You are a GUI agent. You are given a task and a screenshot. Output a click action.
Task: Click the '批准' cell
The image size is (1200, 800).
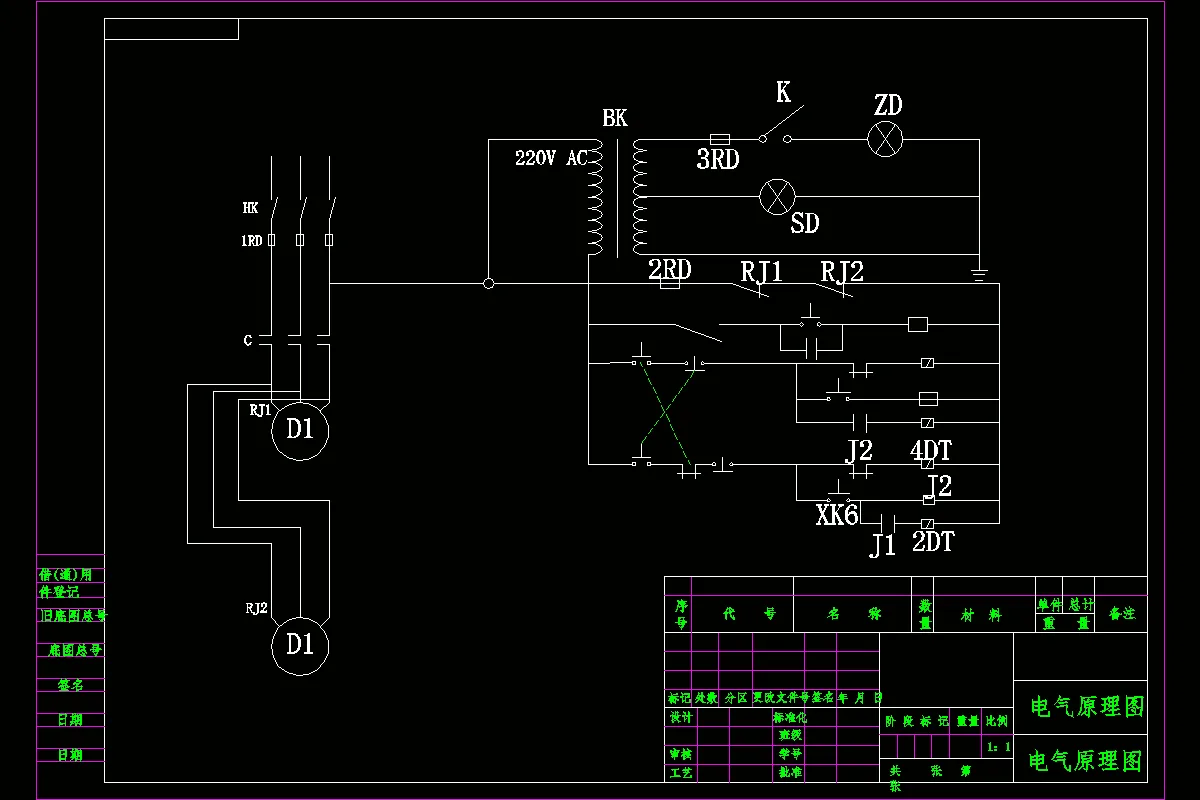pyautogui.click(x=790, y=773)
